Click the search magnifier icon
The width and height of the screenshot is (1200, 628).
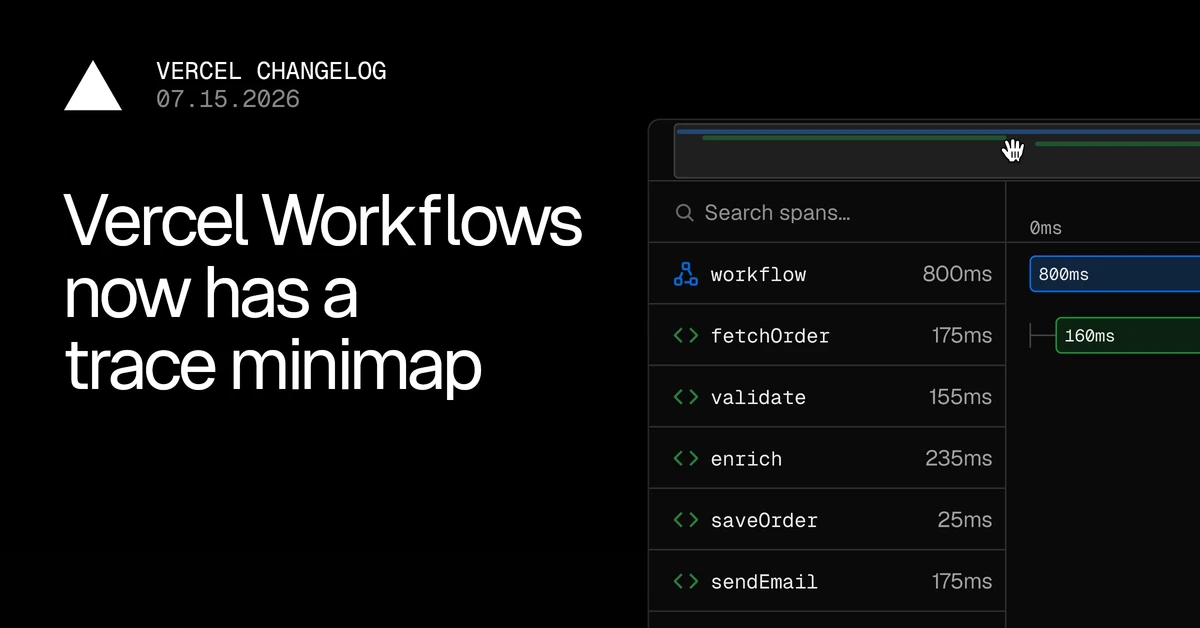coord(685,212)
